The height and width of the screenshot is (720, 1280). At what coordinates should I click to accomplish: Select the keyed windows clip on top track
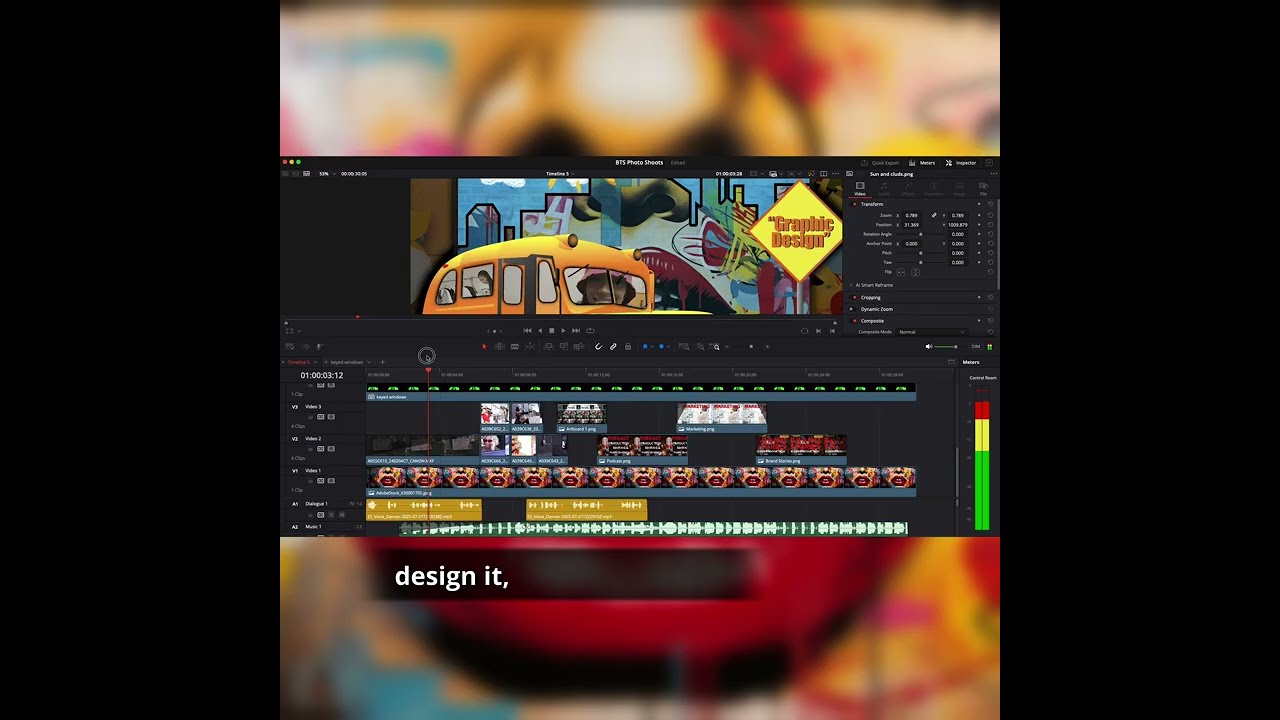(x=641, y=392)
